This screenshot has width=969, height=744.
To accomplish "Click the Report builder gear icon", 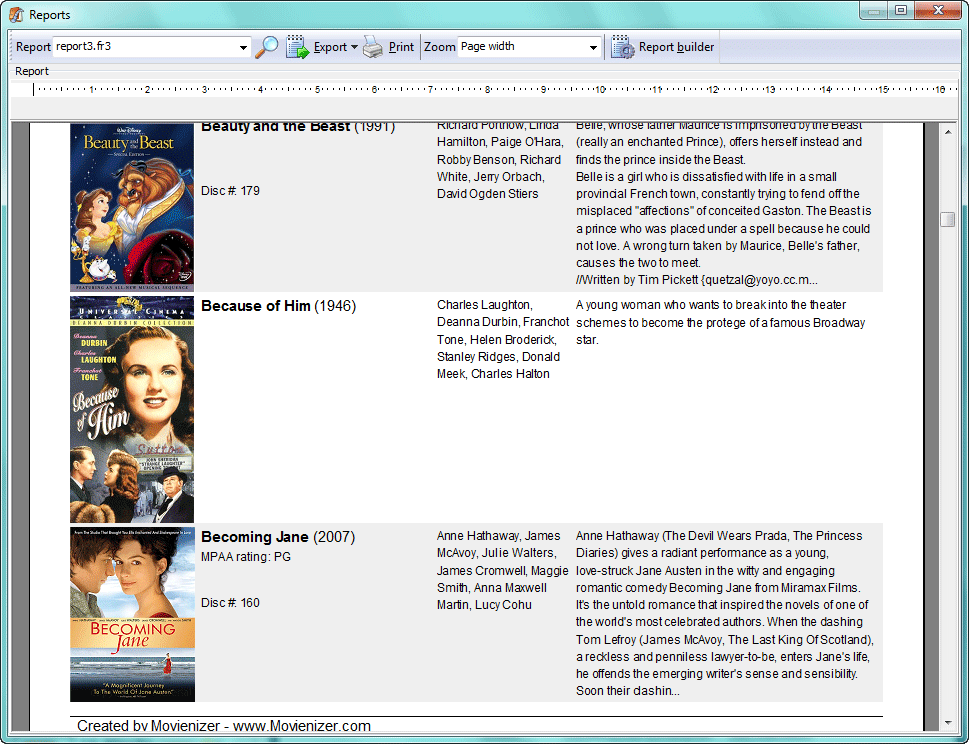I will click(622, 47).
